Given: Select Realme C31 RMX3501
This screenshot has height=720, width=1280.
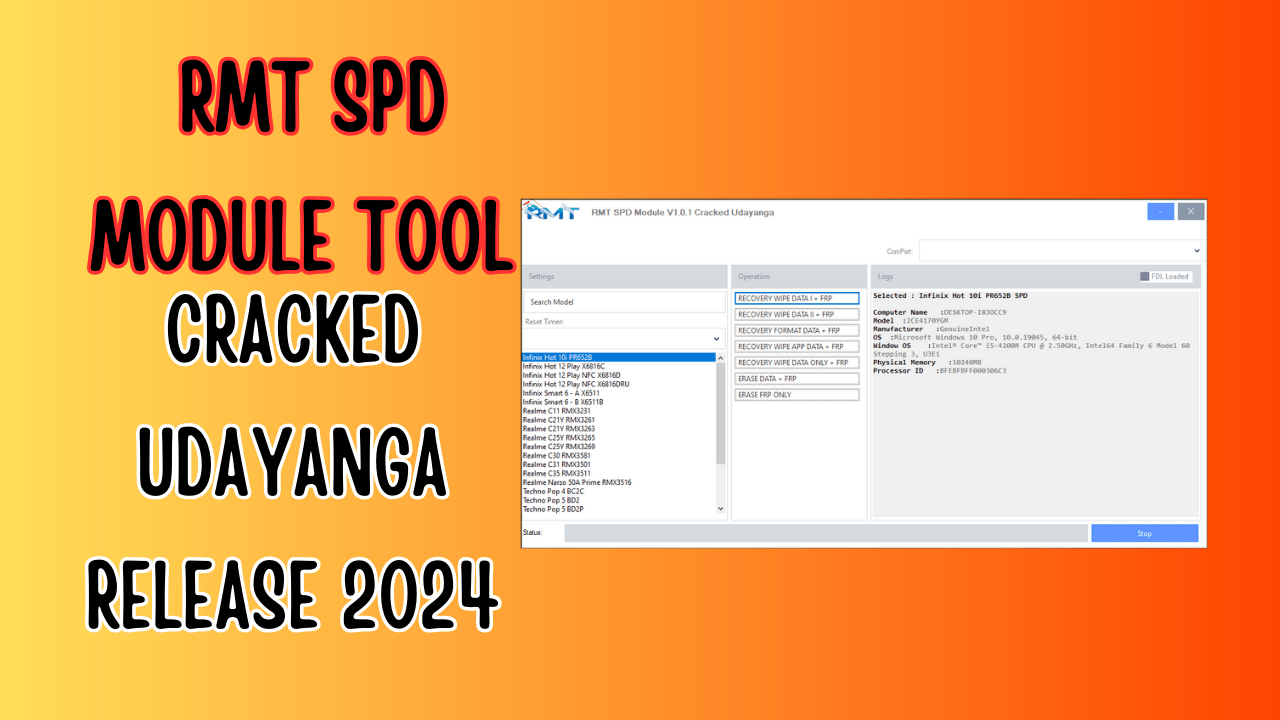Looking at the screenshot, I should [x=619, y=465].
